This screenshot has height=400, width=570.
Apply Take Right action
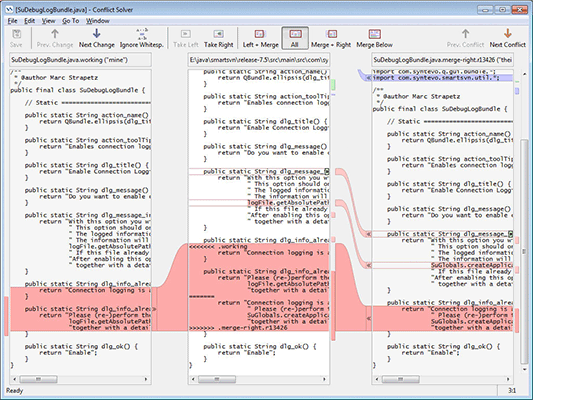218,38
